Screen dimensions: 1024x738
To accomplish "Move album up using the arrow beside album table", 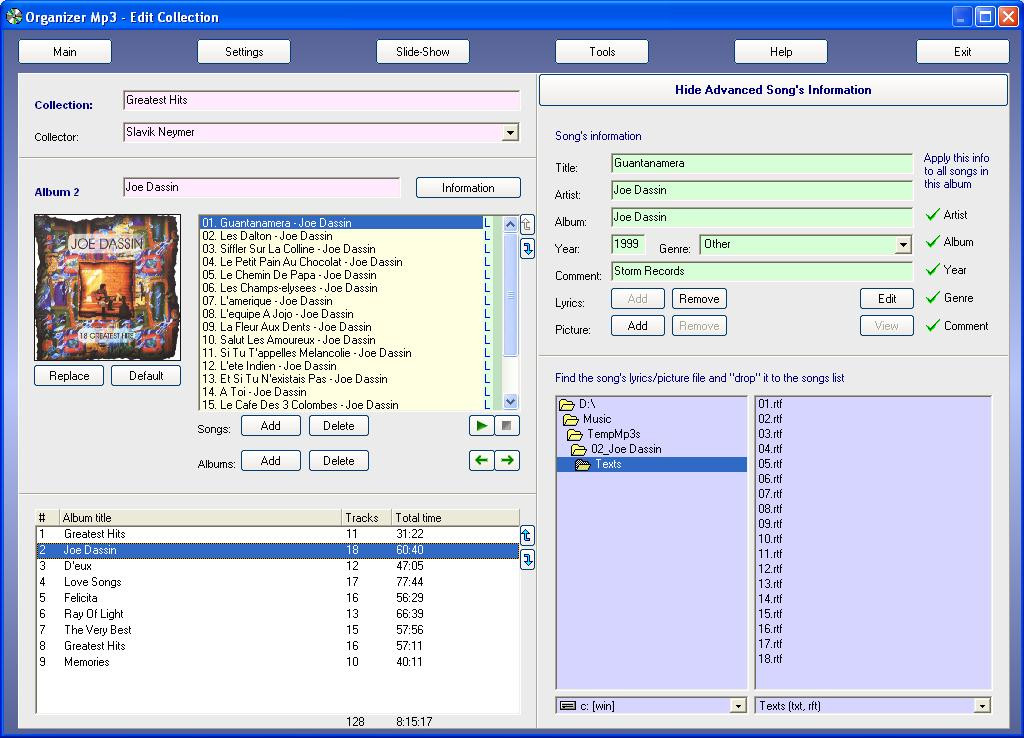I will (x=527, y=536).
